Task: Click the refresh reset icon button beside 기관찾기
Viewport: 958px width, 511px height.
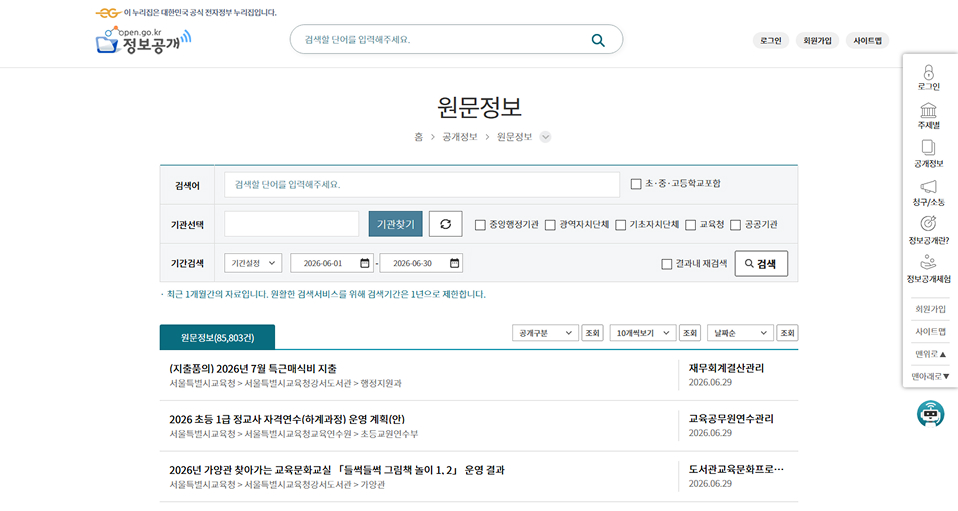Action: [x=445, y=224]
